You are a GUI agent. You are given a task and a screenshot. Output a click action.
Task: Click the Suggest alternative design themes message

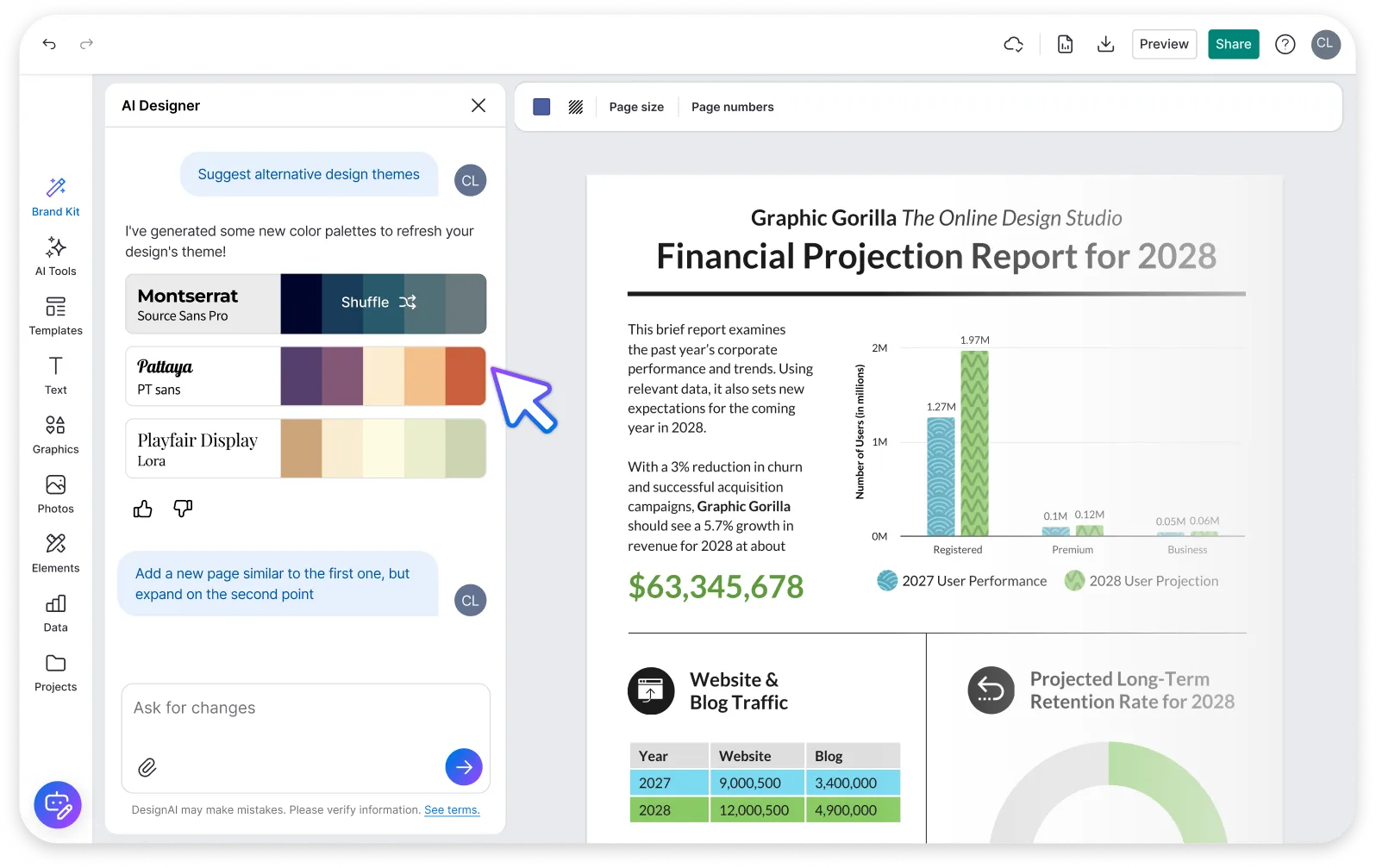tap(309, 175)
